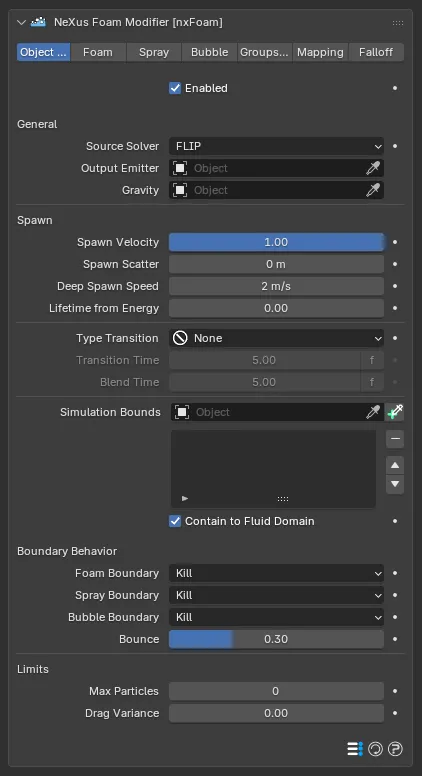This screenshot has height=776, width=422.
Task: Animate Type Transition property dot
Action: click(x=395, y=338)
